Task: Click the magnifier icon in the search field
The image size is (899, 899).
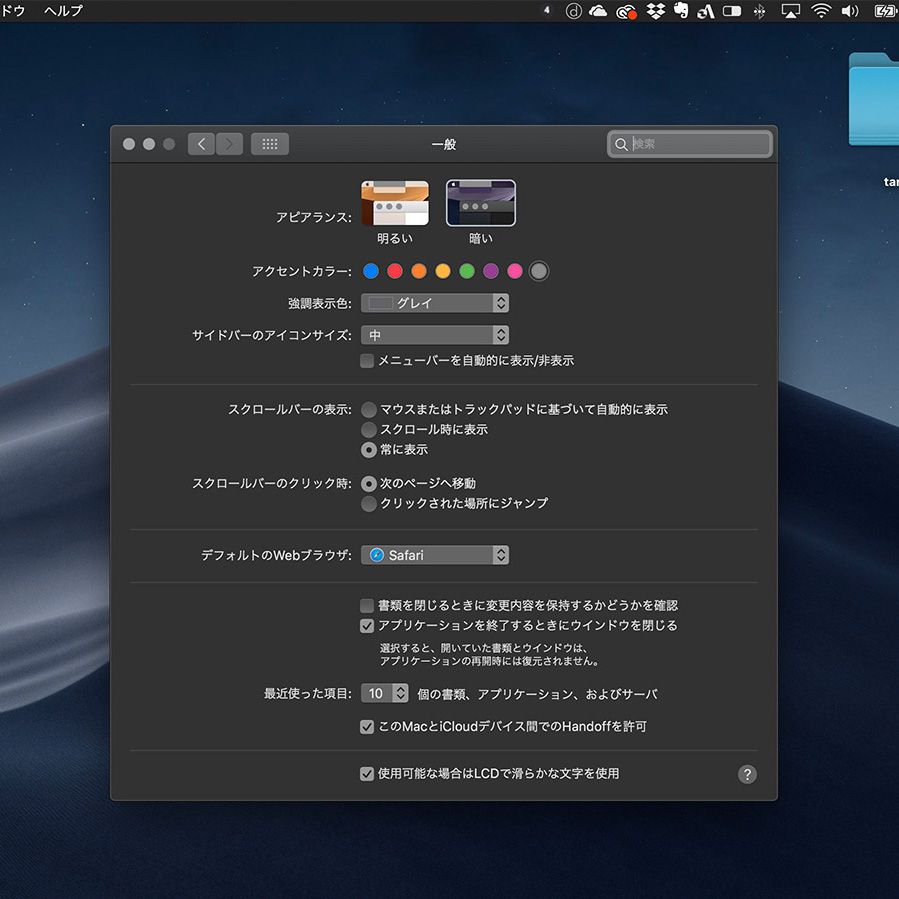Action: tap(621, 144)
